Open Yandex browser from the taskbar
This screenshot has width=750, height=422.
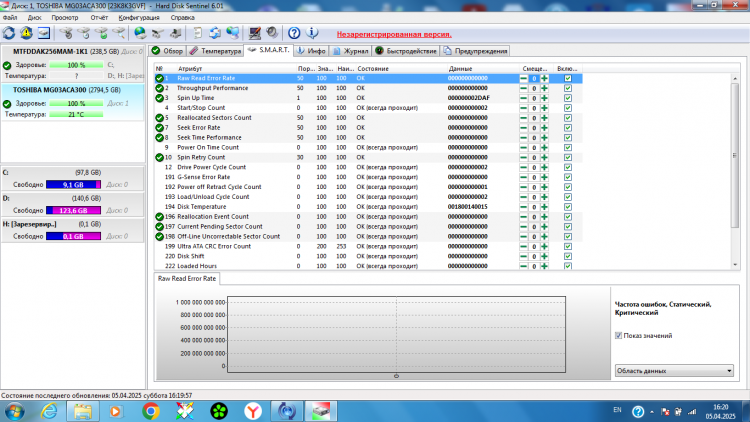(253, 411)
